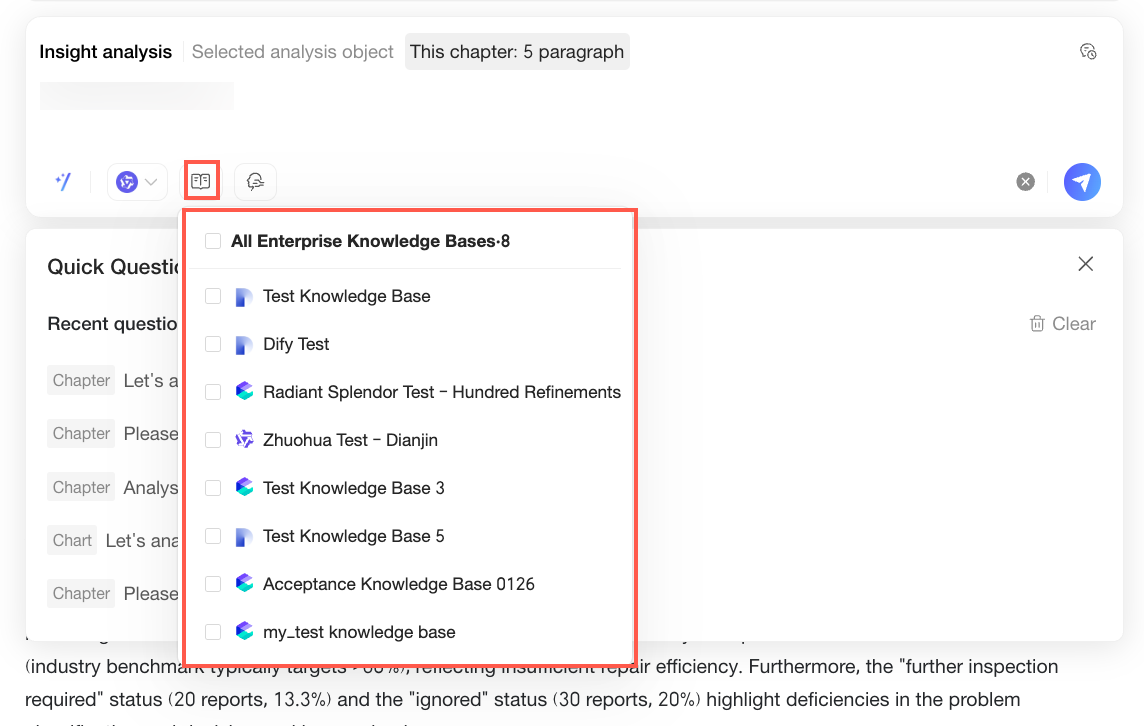Image resolution: width=1144 pixels, height=726 pixels.
Task: Open the model selector dropdown
Action: (137, 182)
